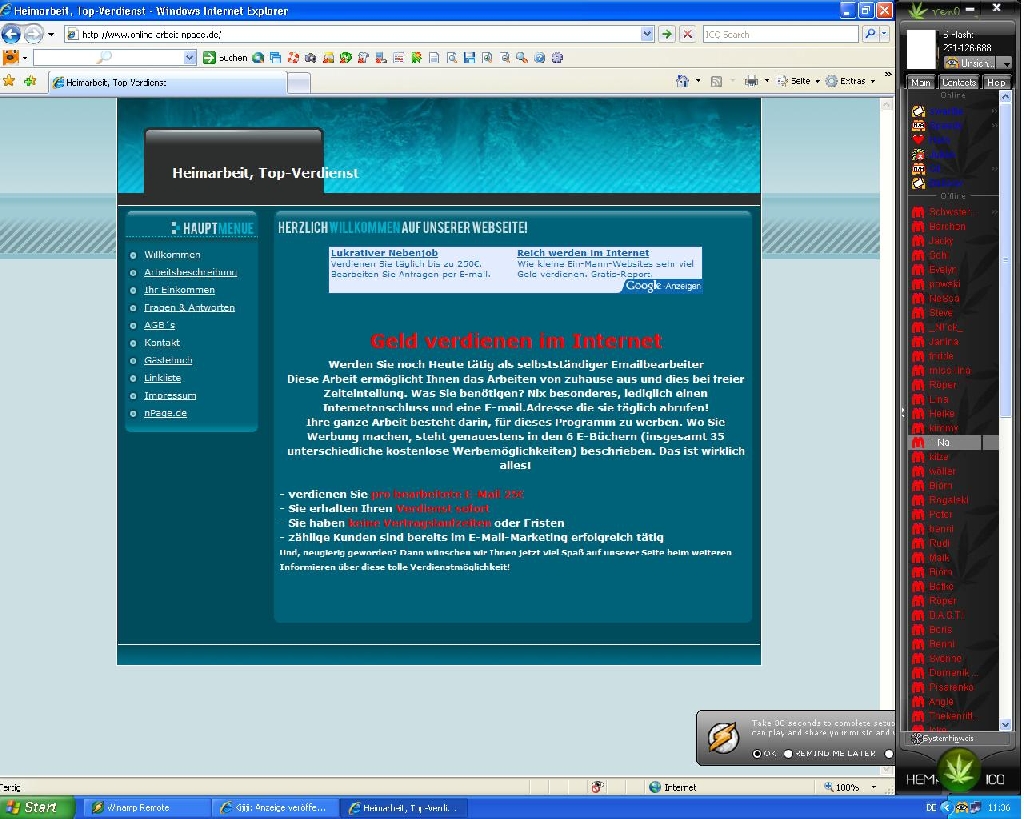
Task: Click the printer icon in IE toolbar
Action: click(751, 81)
